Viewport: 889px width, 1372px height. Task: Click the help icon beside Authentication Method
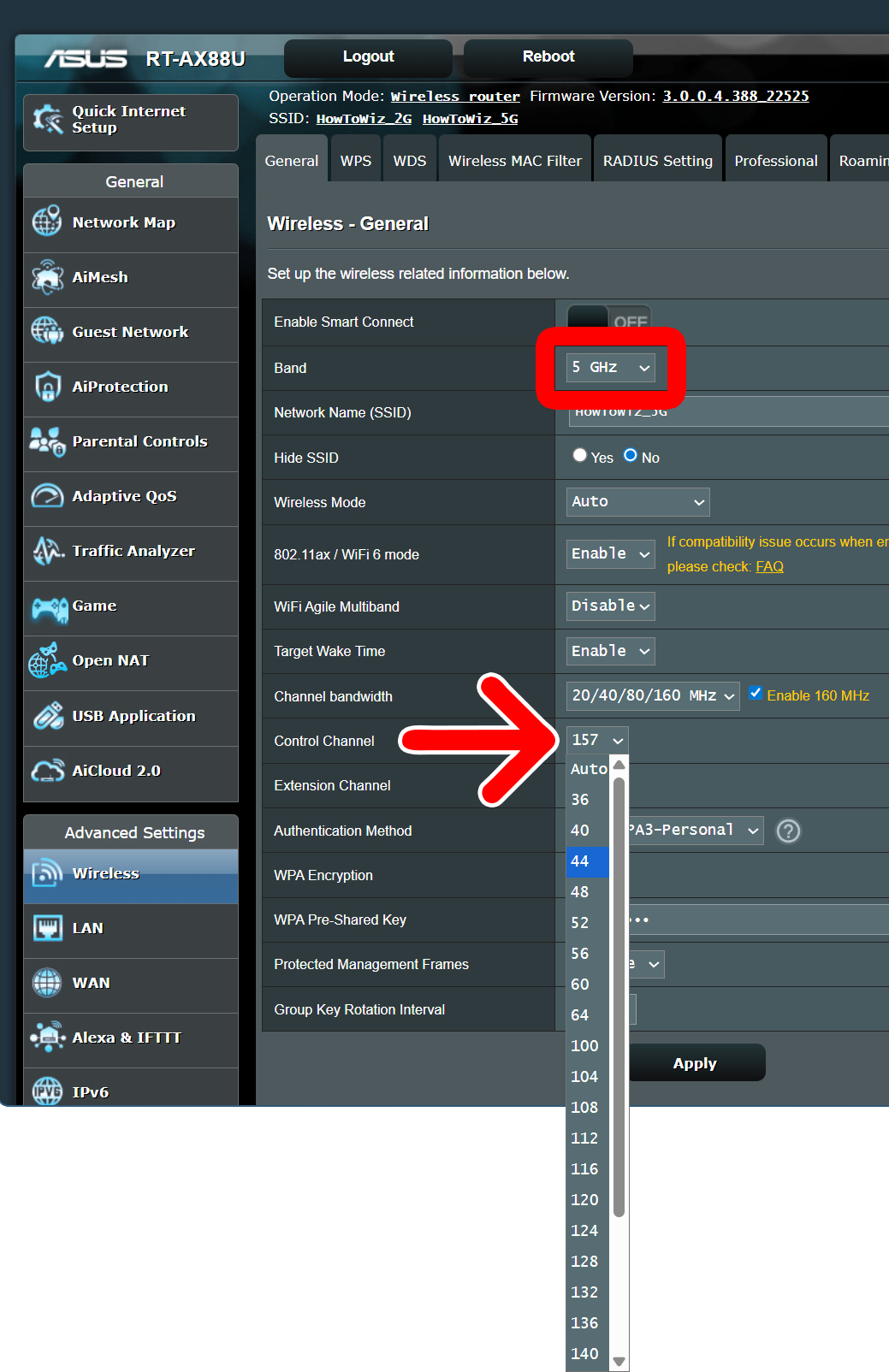pyautogui.click(x=788, y=831)
